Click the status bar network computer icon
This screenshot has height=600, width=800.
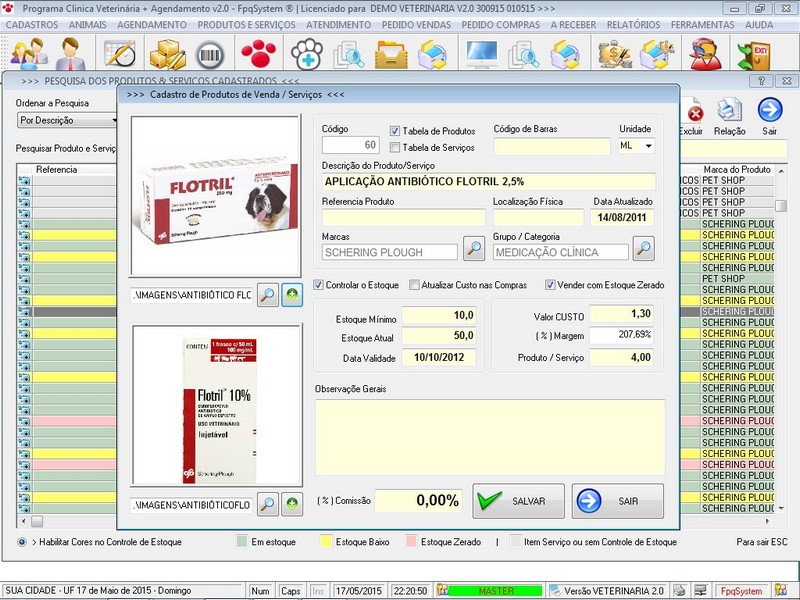[701, 590]
